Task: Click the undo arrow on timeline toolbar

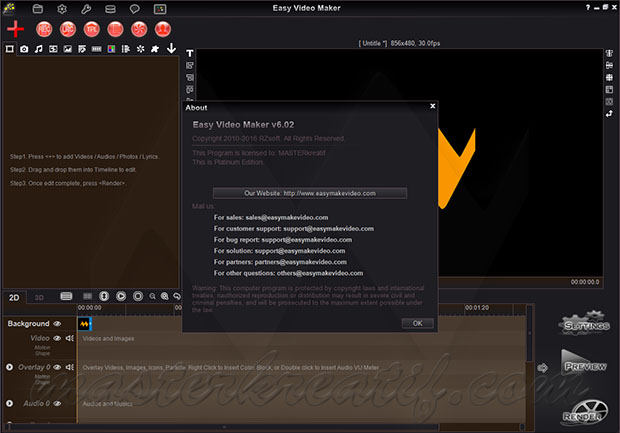Action: pyautogui.click(x=177, y=296)
